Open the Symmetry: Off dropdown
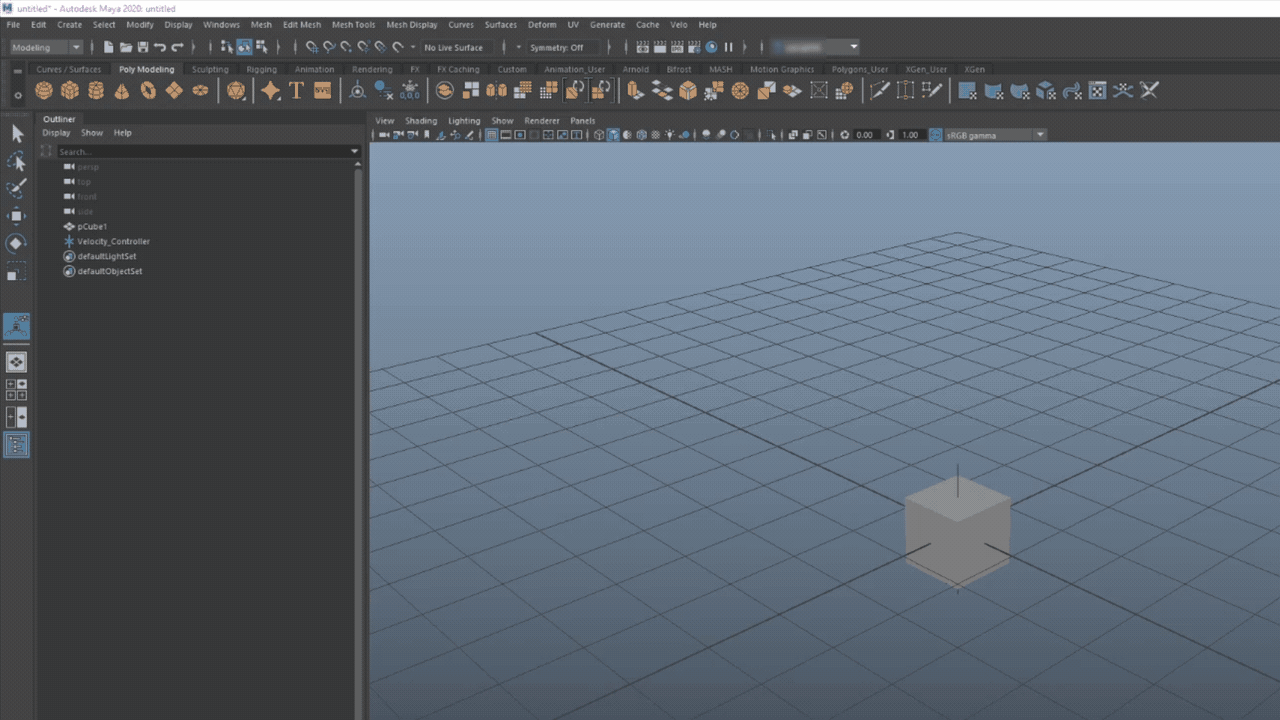Screen dimensions: 1280x720 [x=564, y=47]
